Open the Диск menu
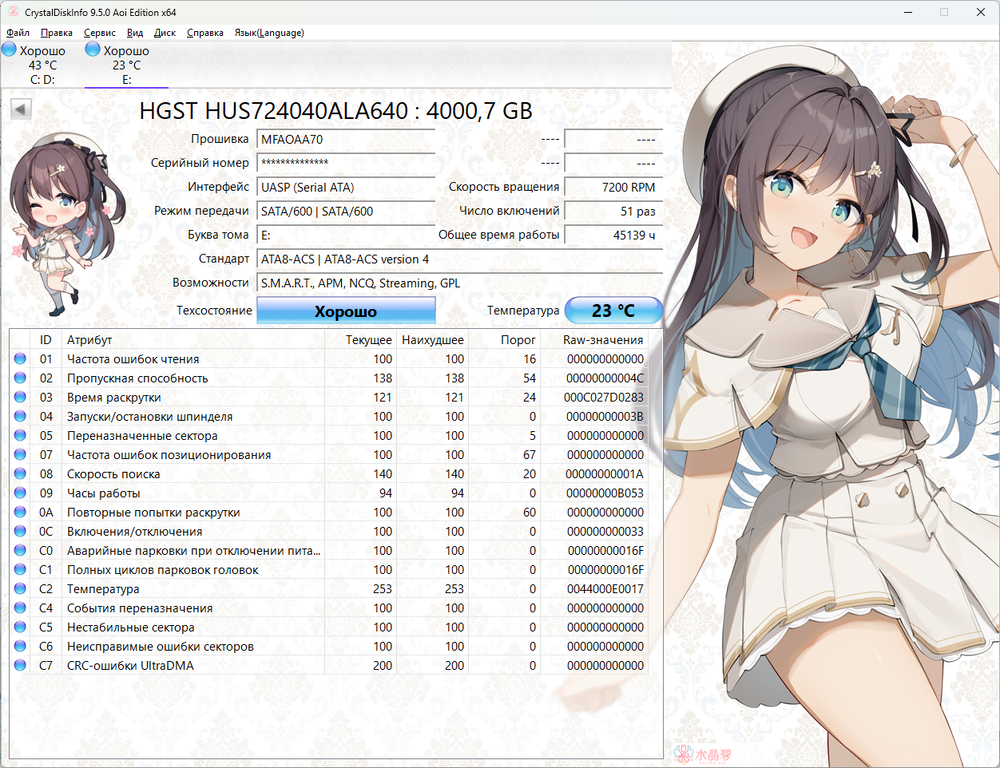Viewport: 1000px width, 768px height. [x=165, y=32]
